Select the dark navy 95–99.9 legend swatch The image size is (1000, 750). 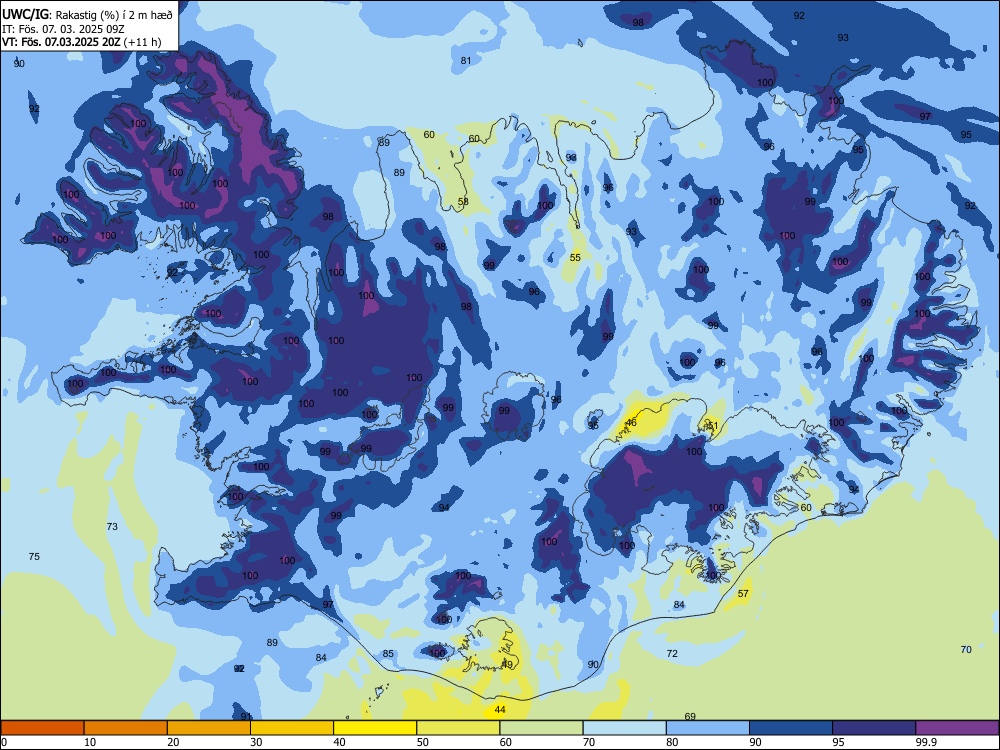(874, 728)
